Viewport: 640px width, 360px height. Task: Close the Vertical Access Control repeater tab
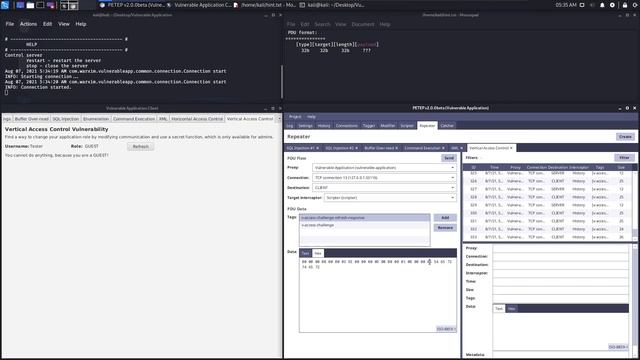pyautogui.click(x=511, y=148)
